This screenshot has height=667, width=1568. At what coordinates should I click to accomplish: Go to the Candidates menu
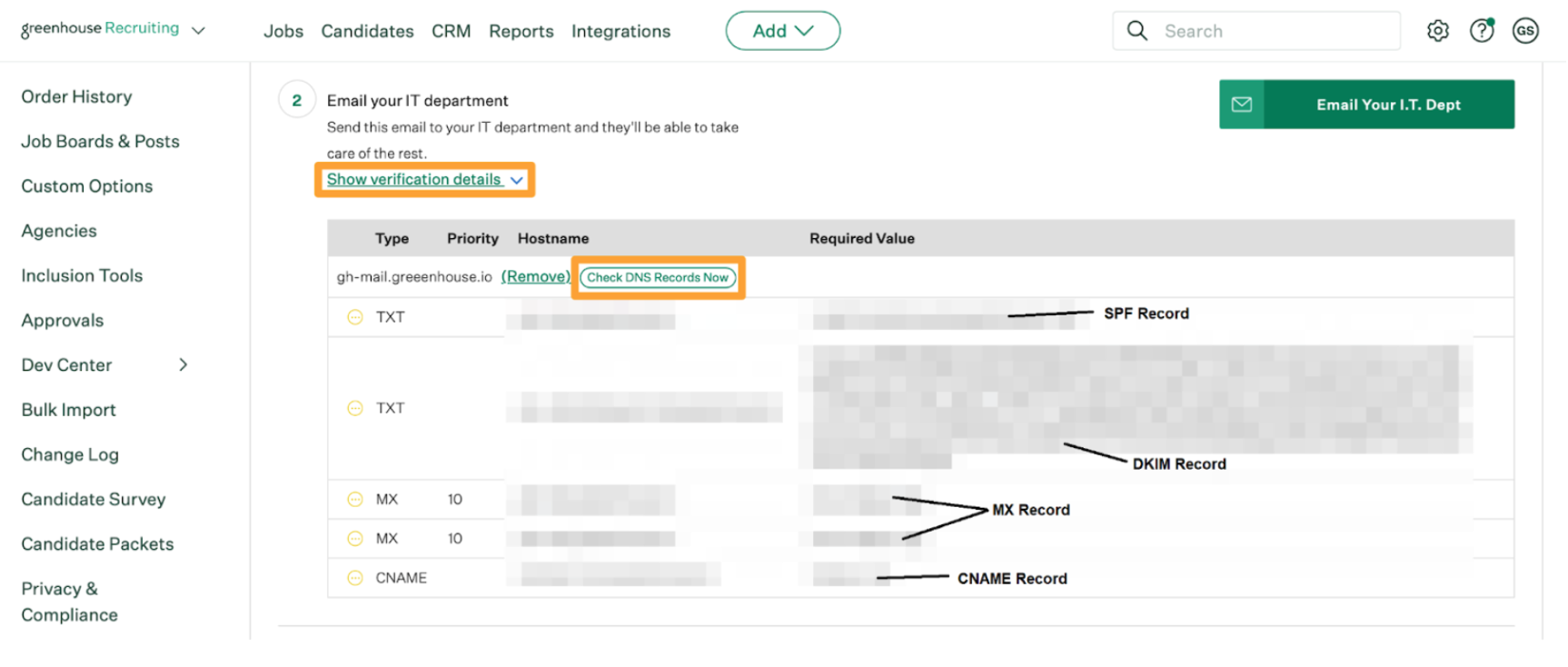click(x=367, y=31)
